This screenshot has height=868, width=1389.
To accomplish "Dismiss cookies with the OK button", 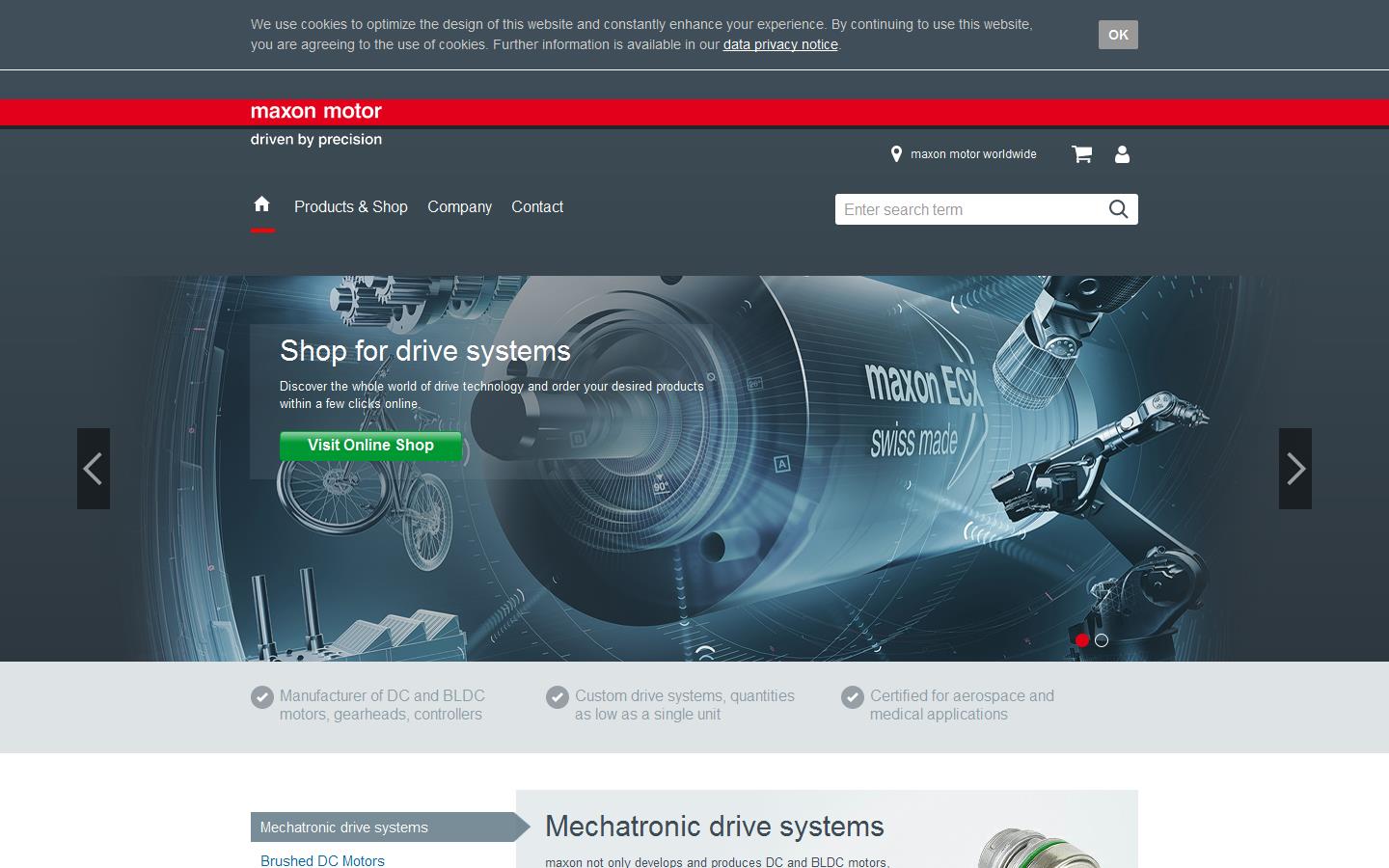I will (1117, 35).
